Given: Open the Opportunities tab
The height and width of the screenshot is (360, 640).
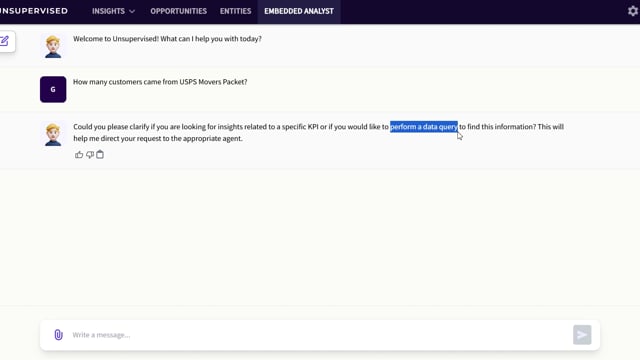Looking at the screenshot, I should 178,11.
